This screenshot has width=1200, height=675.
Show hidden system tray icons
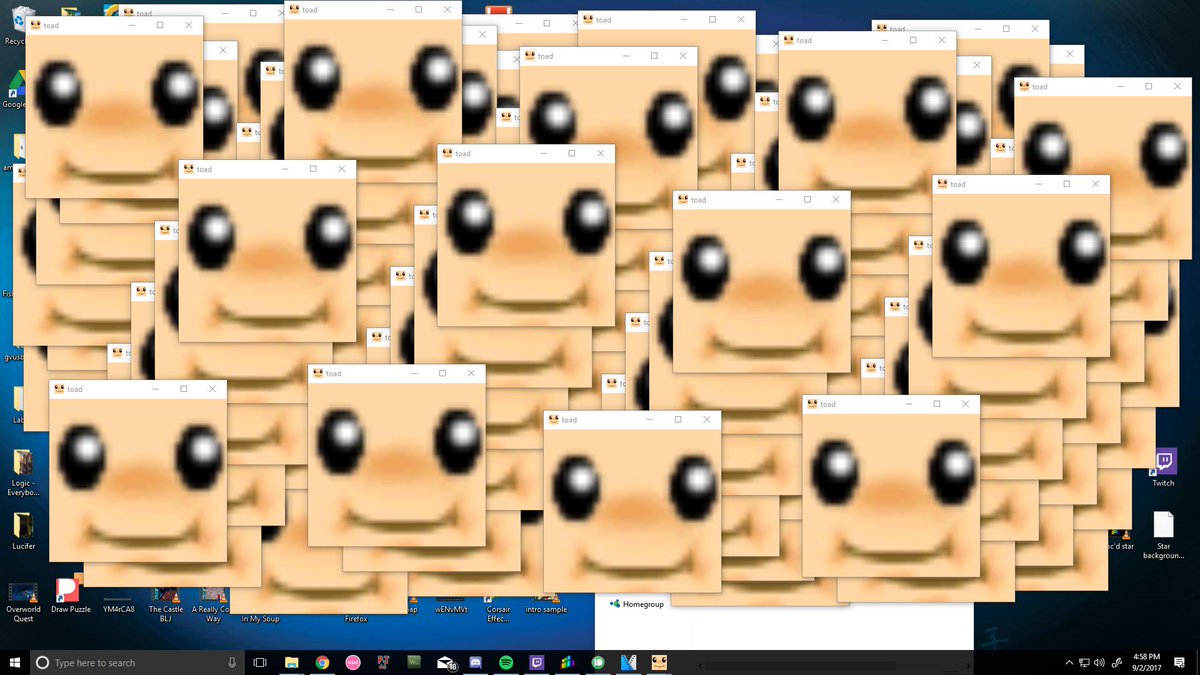(1068, 662)
